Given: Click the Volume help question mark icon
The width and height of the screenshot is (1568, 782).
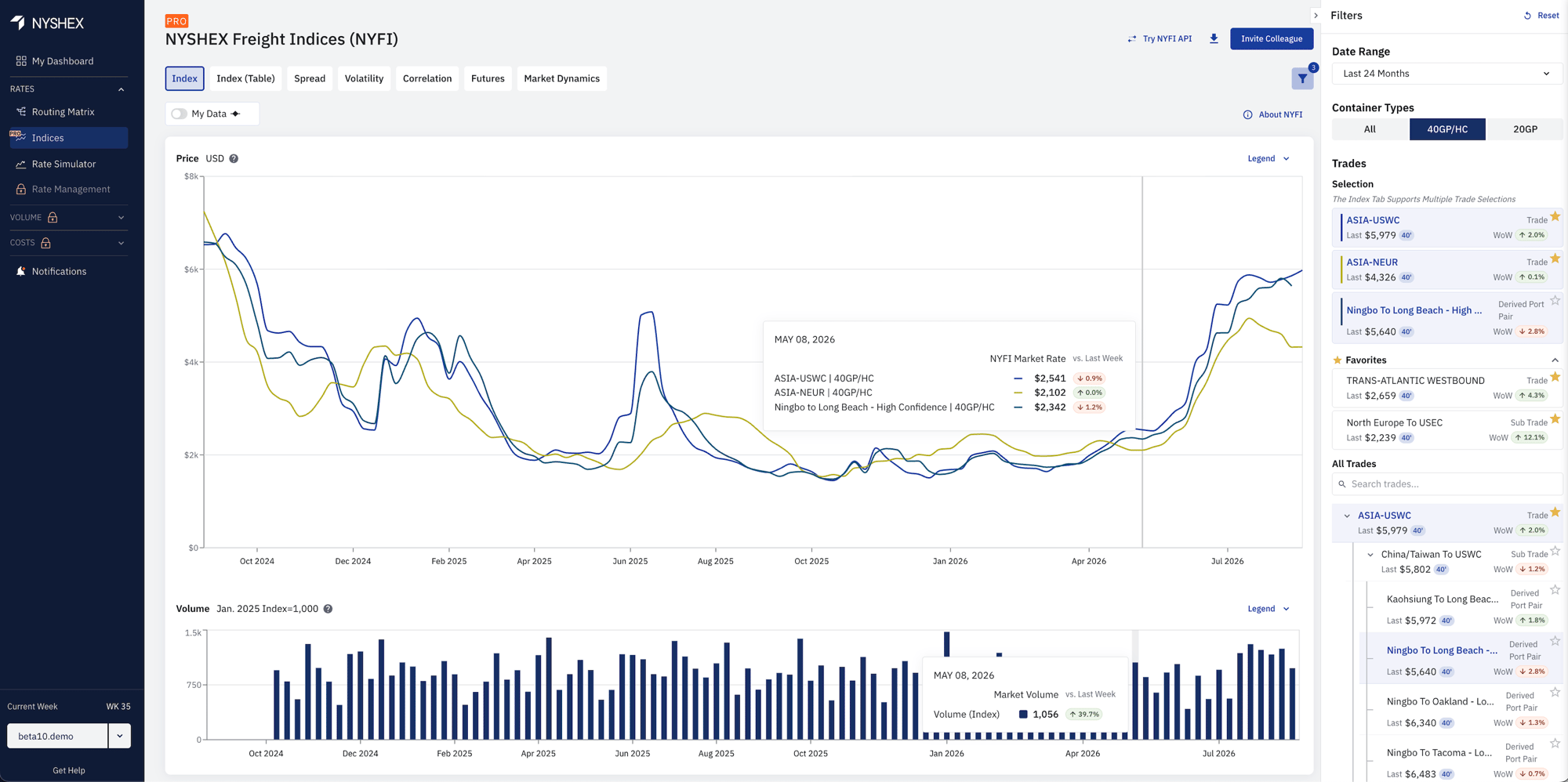Looking at the screenshot, I should coord(328,609).
